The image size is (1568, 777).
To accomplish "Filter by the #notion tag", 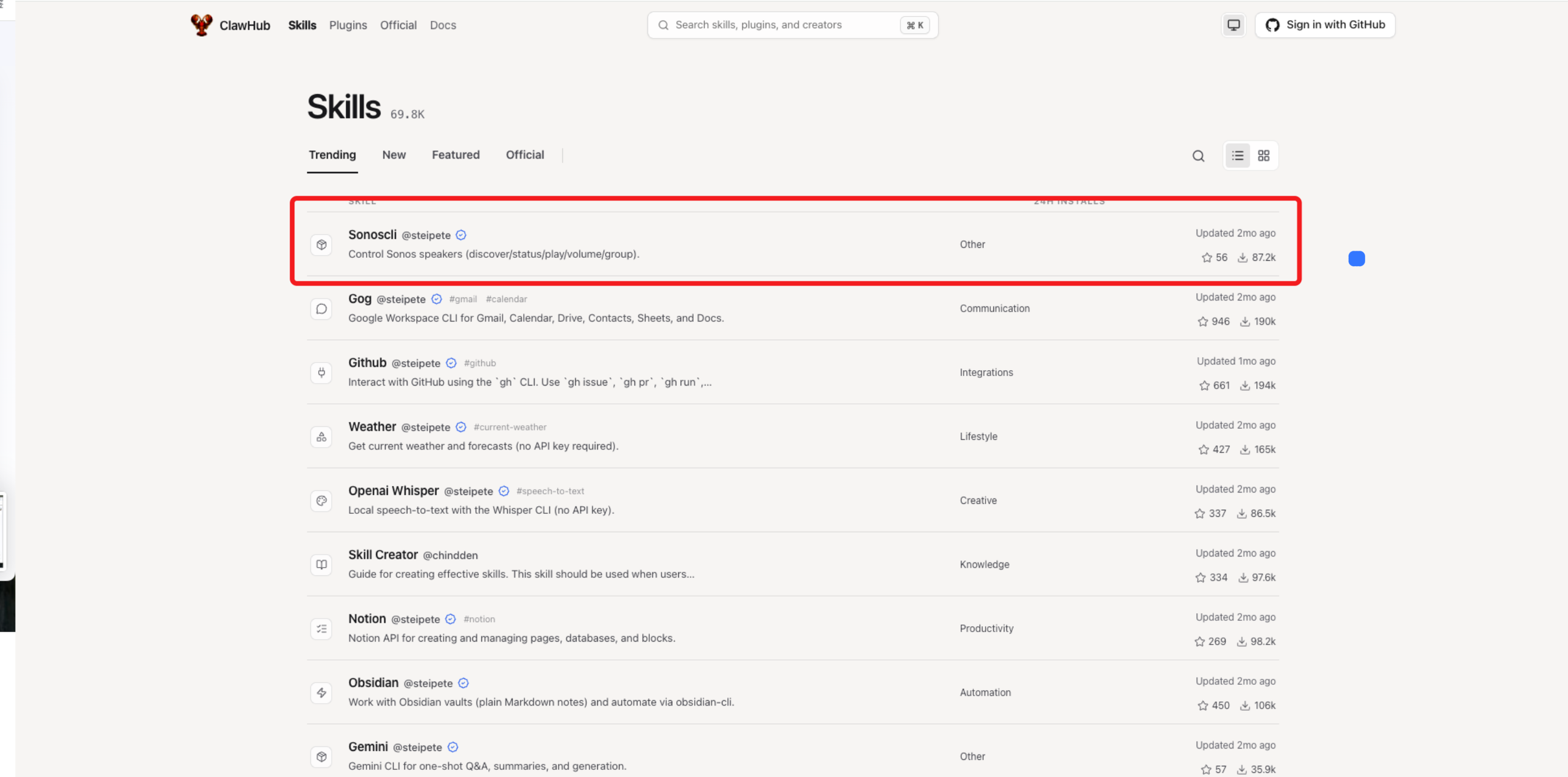I will click(479, 619).
